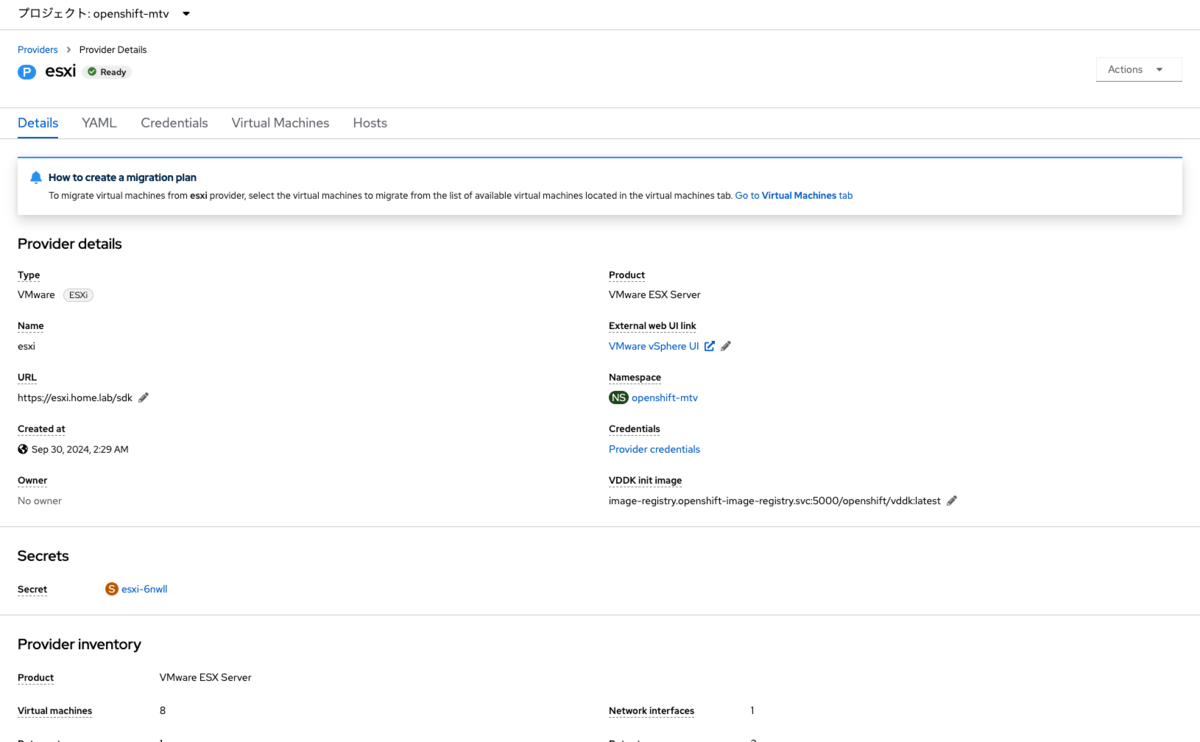Edit the external web UI link pencil icon
Viewport: 1200px width, 742px height.
[726, 346]
